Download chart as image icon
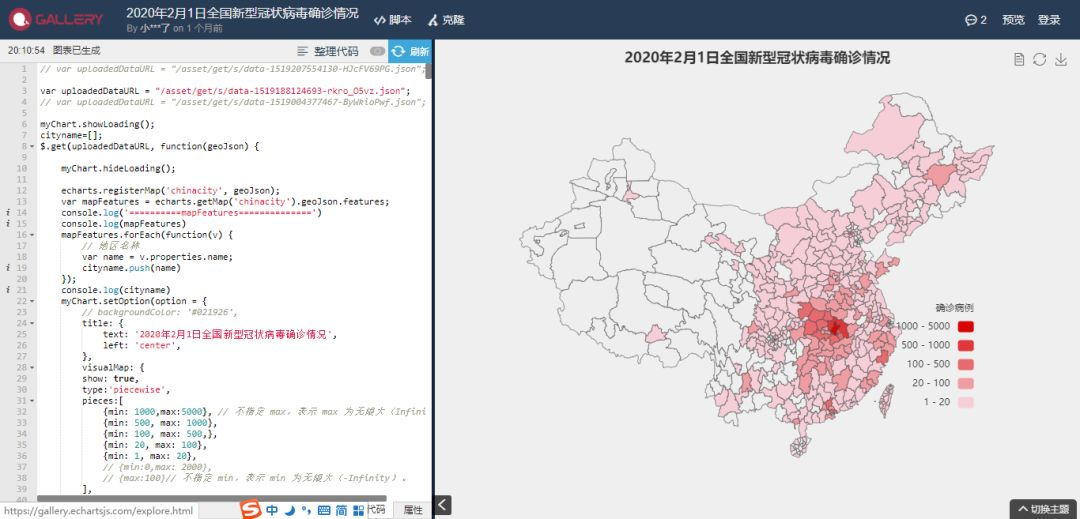1080x519 pixels. pos(1060,60)
